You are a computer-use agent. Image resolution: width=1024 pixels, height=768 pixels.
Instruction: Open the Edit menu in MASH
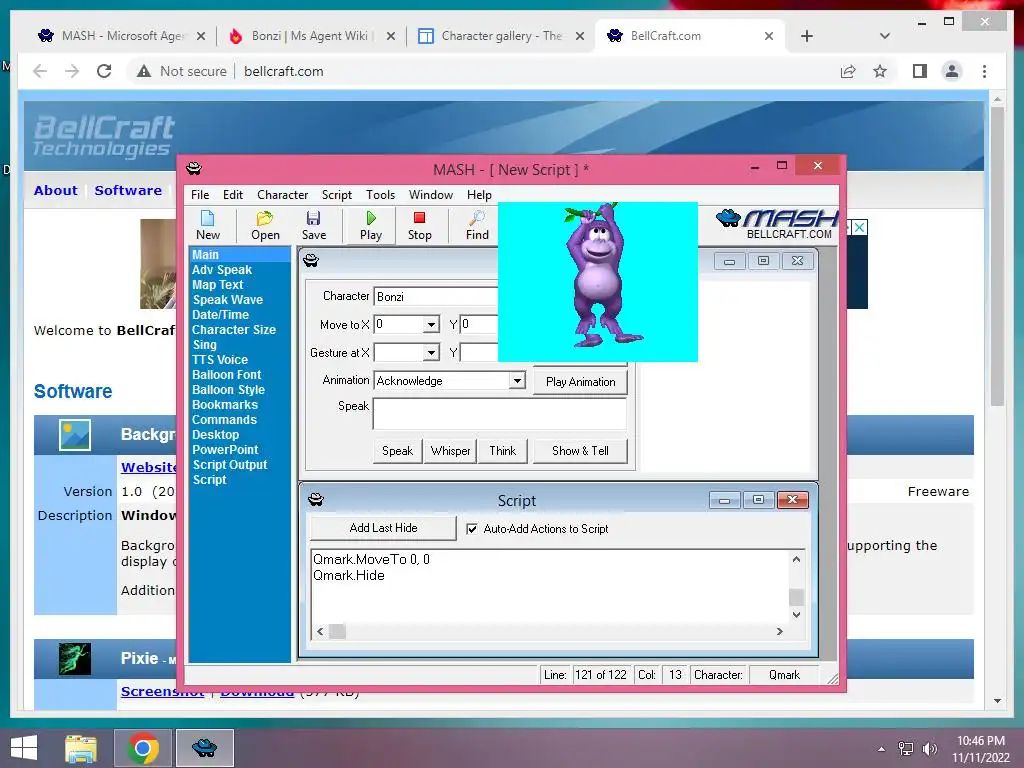[232, 195]
